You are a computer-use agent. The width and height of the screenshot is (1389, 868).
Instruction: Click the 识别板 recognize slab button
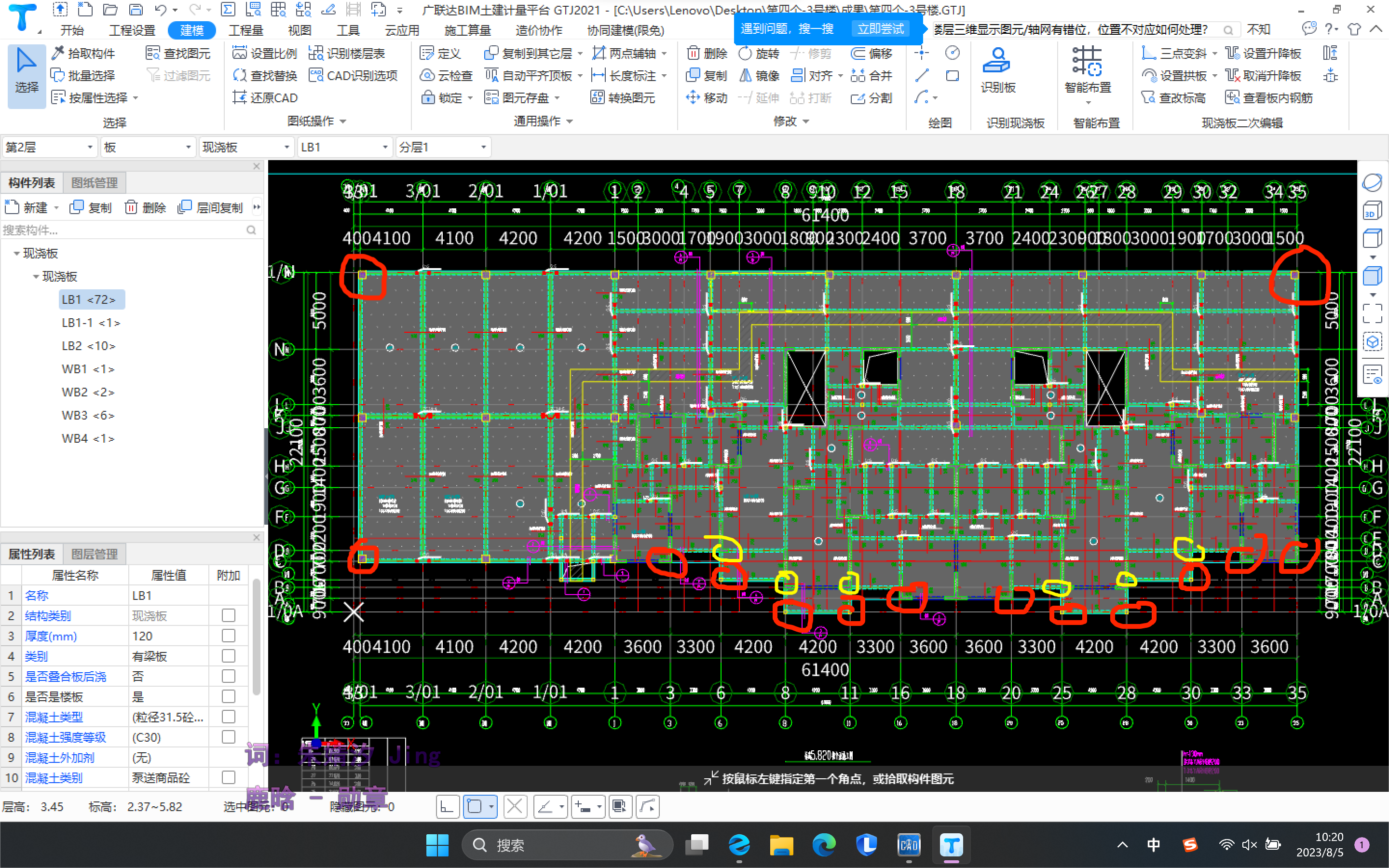(x=997, y=70)
